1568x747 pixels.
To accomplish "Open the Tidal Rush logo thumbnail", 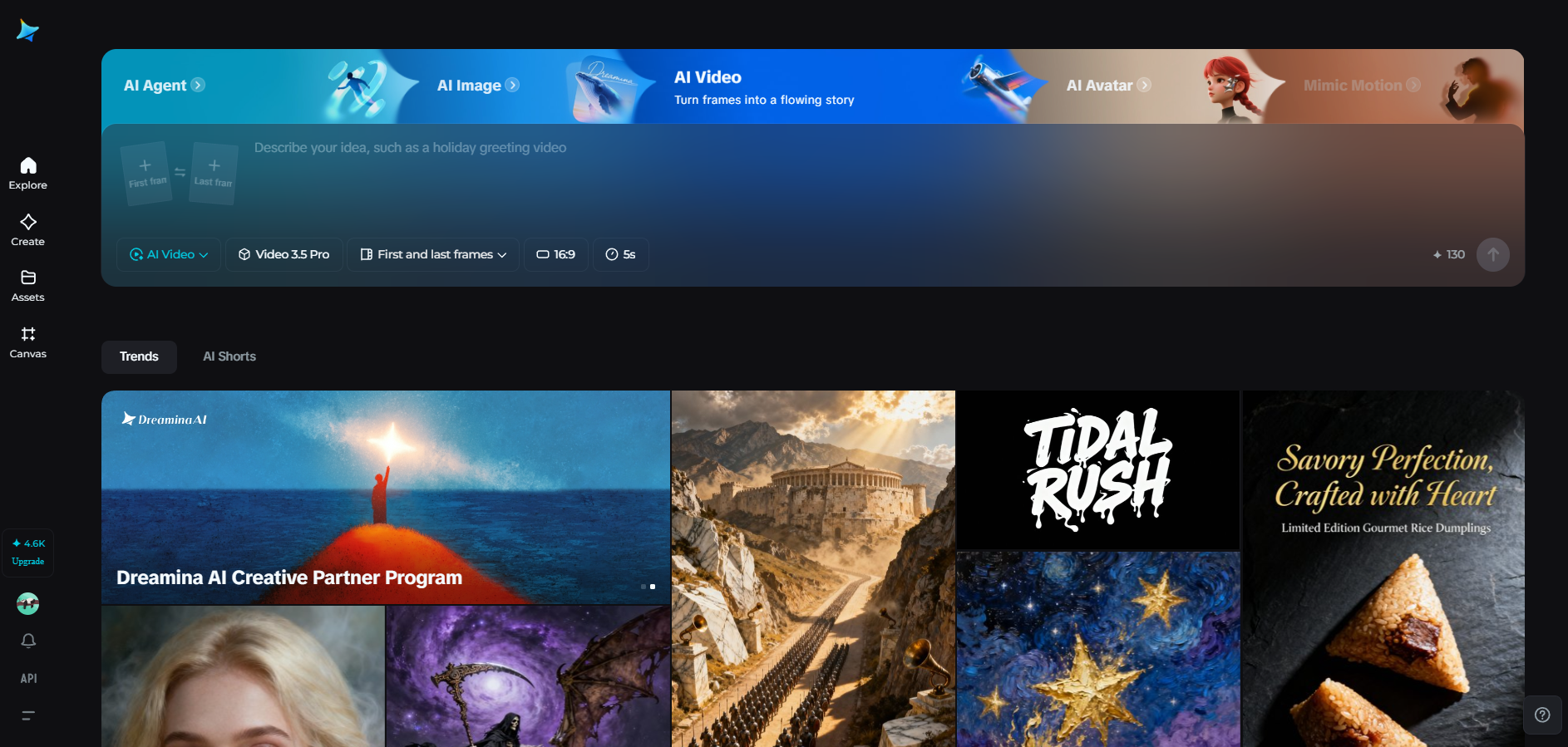I will (1098, 470).
